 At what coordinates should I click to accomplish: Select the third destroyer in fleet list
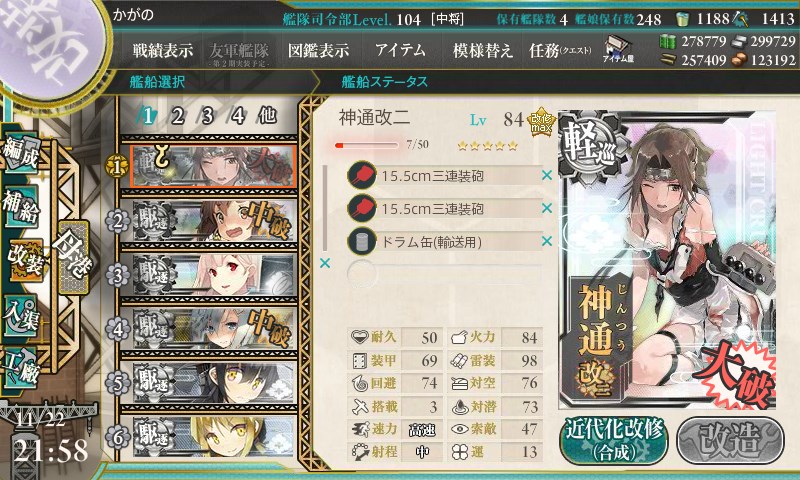pos(209,329)
